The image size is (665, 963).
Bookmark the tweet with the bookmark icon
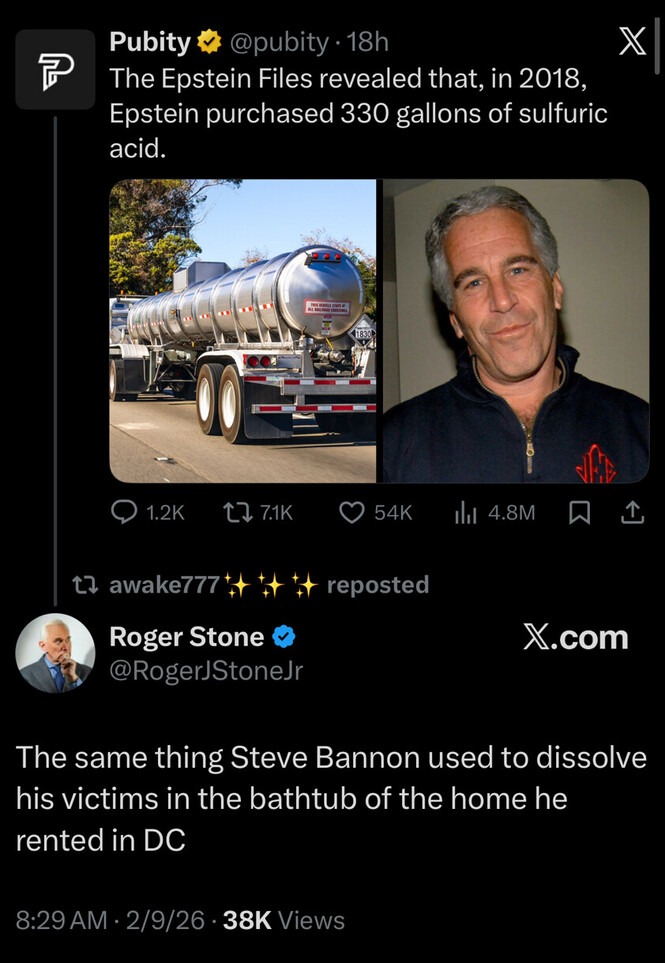[580, 511]
